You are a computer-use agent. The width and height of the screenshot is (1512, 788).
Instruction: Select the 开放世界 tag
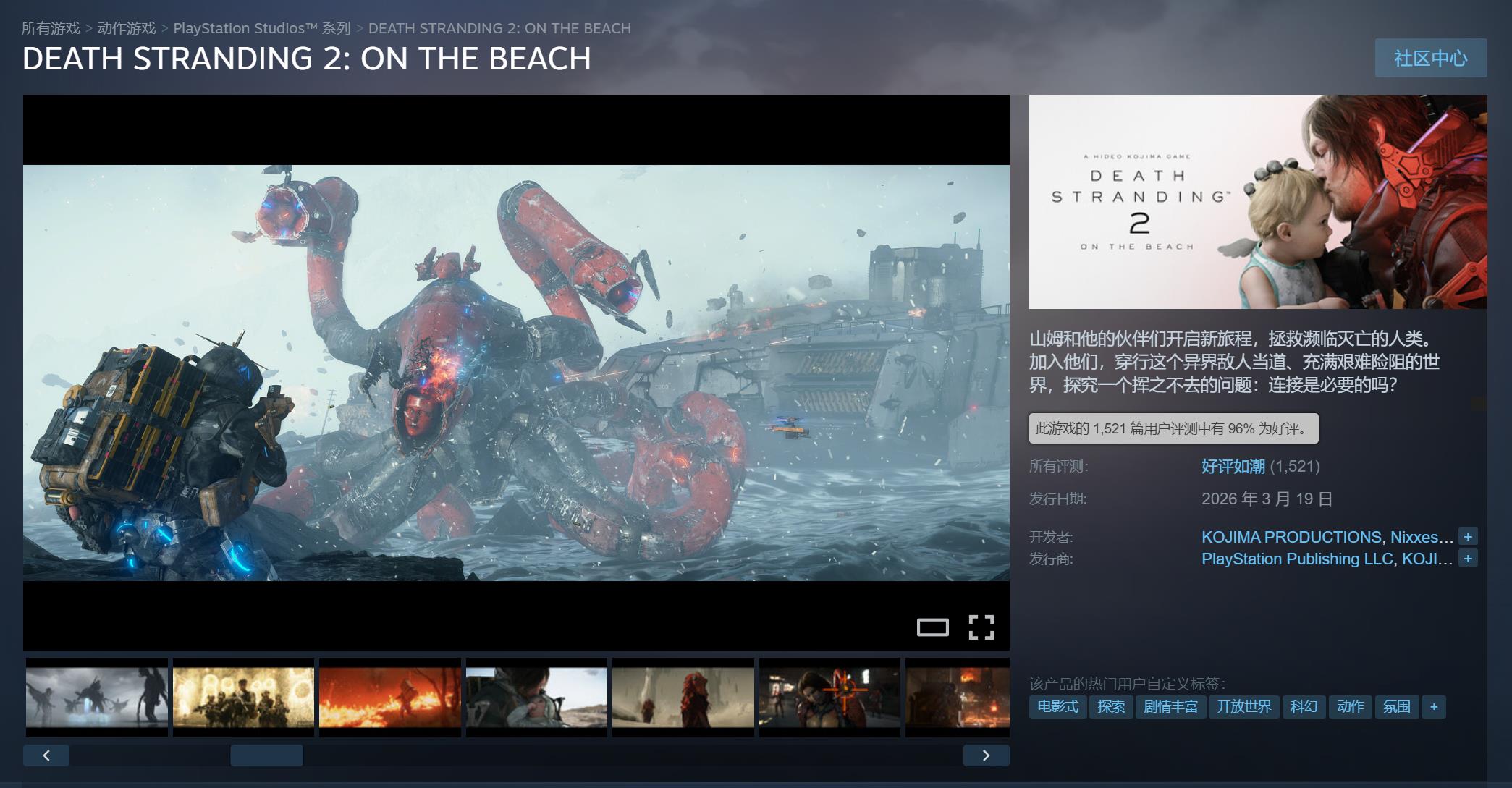pos(1243,707)
